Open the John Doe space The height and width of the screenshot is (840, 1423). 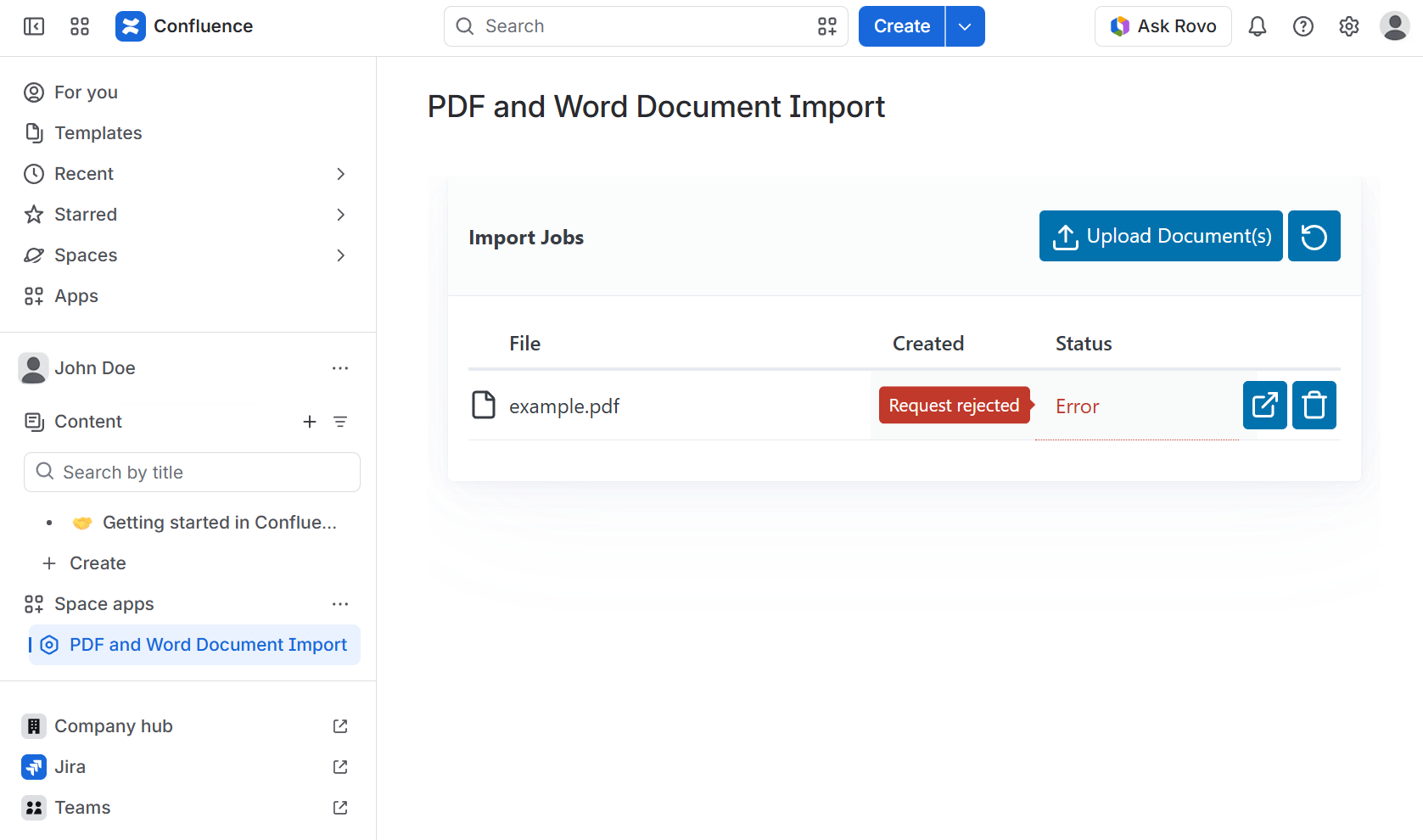(x=95, y=368)
